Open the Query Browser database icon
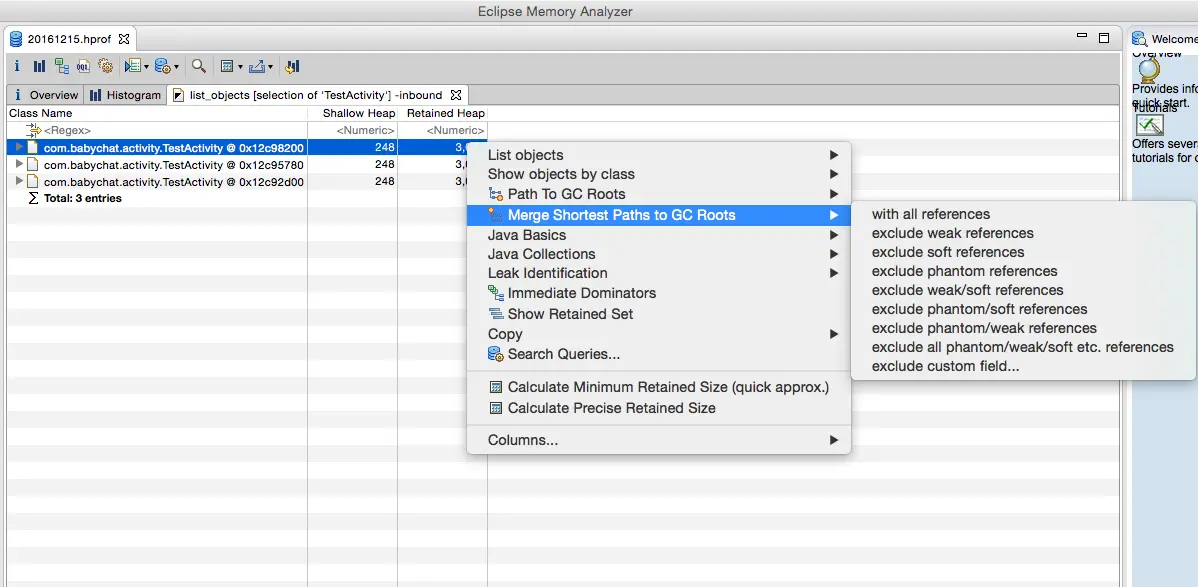The image size is (1198, 587). click(163, 66)
